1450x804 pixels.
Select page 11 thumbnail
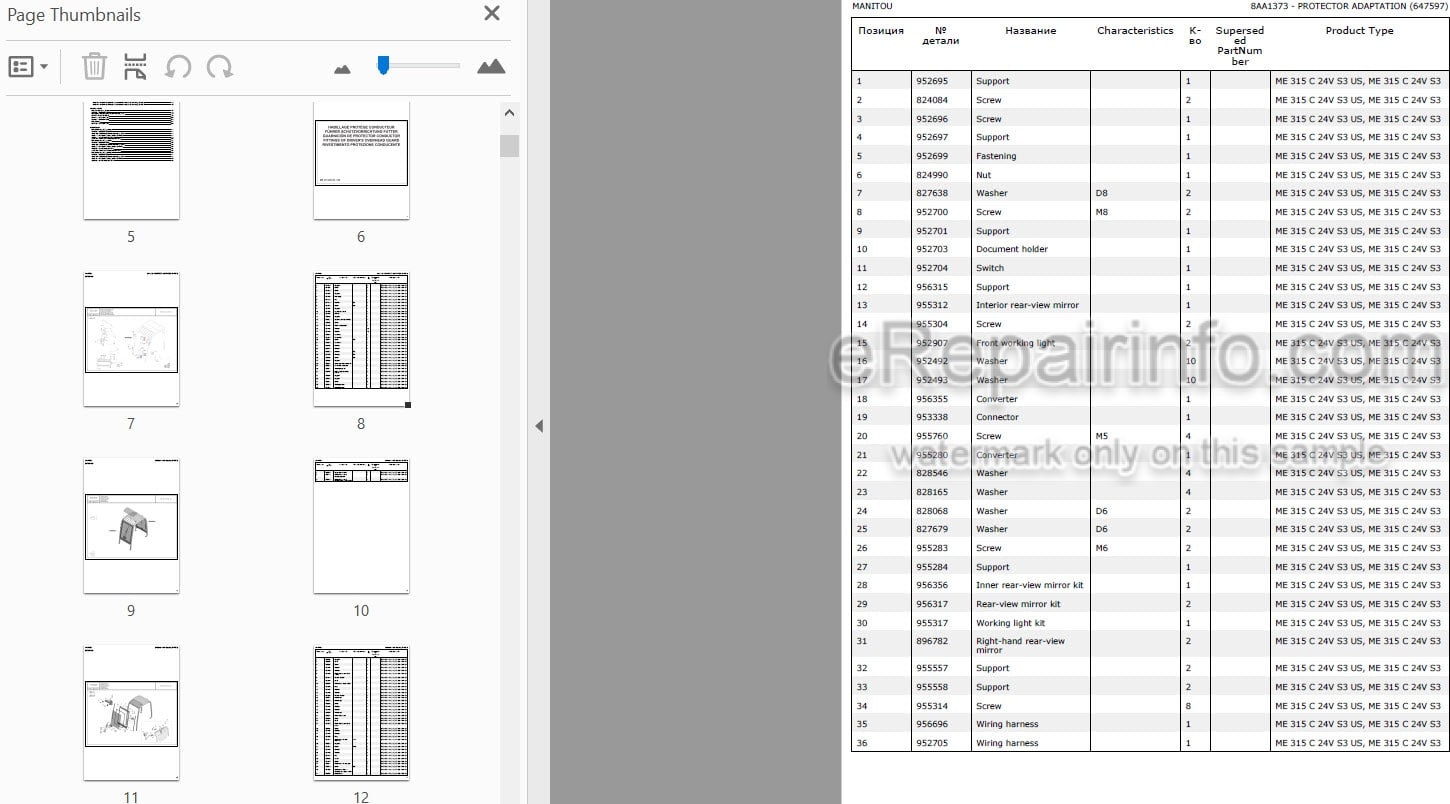point(131,712)
